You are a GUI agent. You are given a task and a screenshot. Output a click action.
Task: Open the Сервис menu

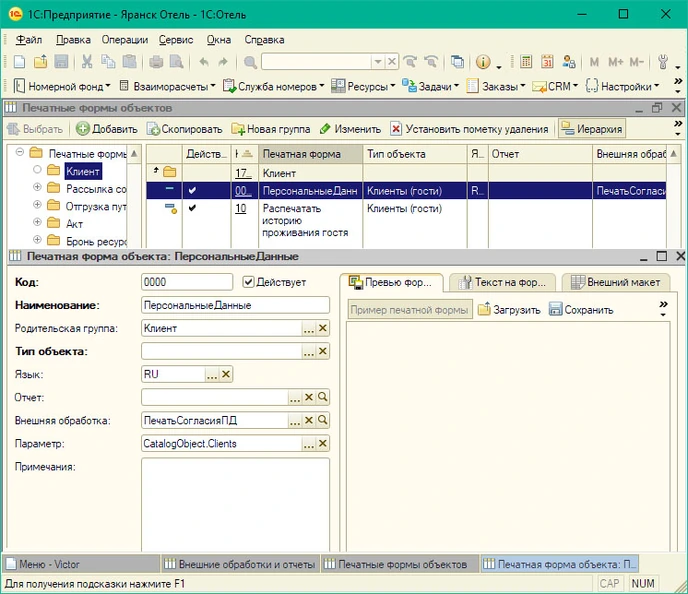pyautogui.click(x=176, y=40)
